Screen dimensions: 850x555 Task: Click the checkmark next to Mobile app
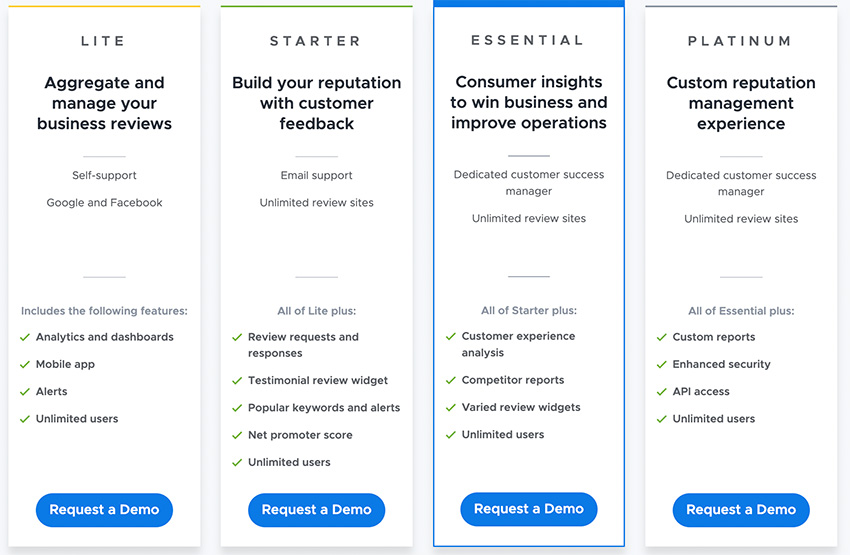24,364
